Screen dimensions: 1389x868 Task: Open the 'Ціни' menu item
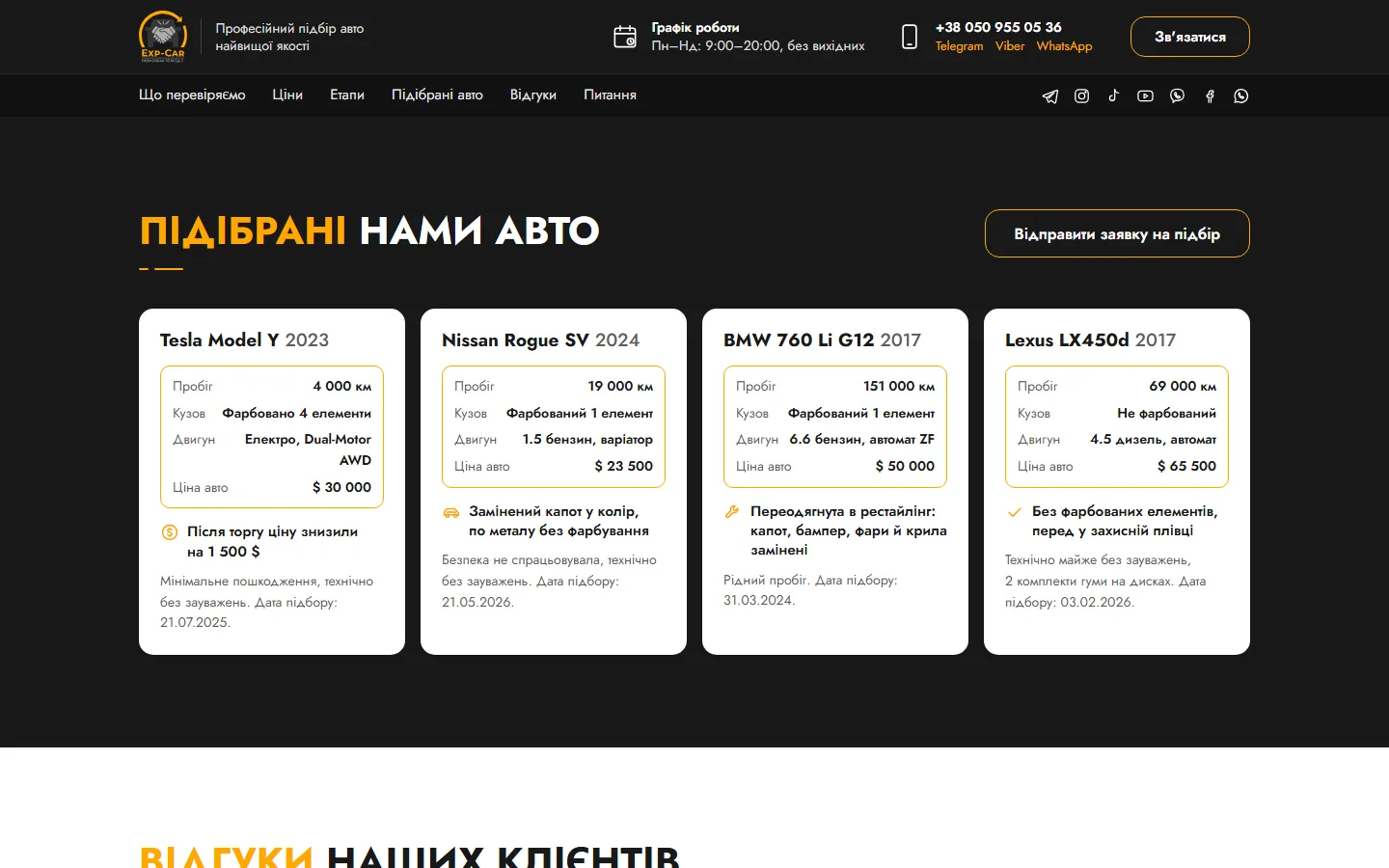(x=287, y=95)
